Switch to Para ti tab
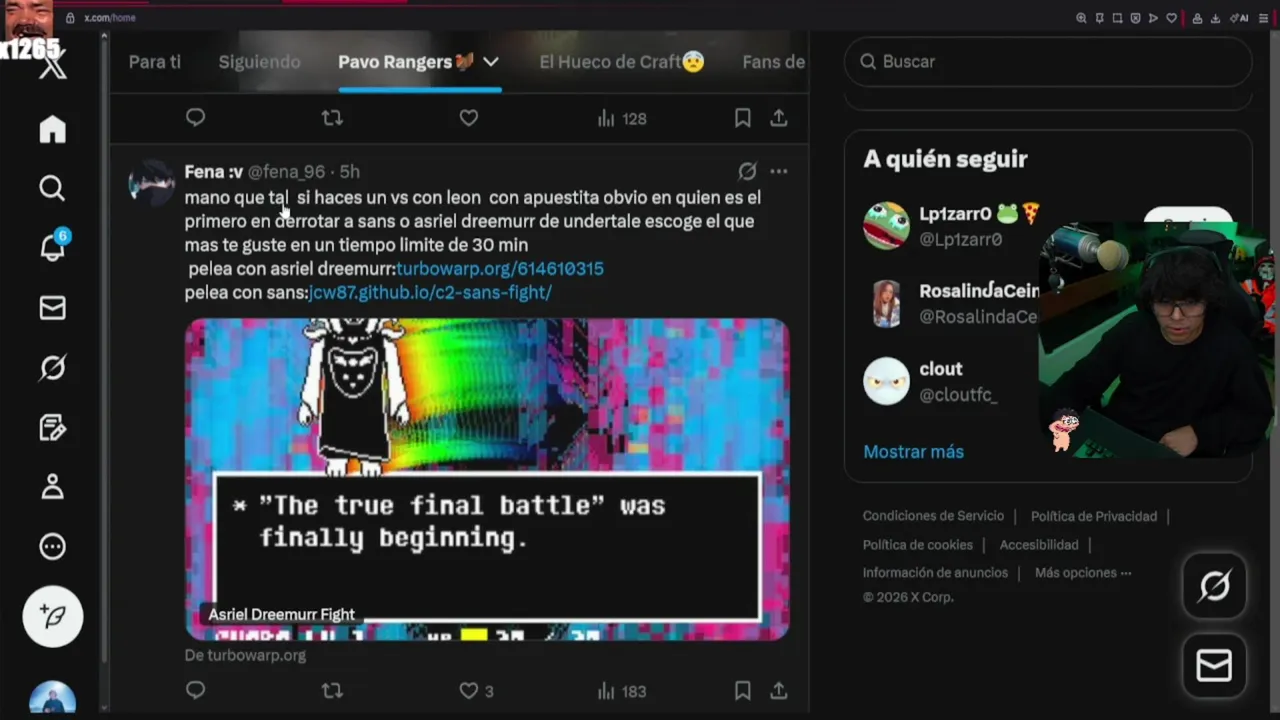 pos(155,62)
